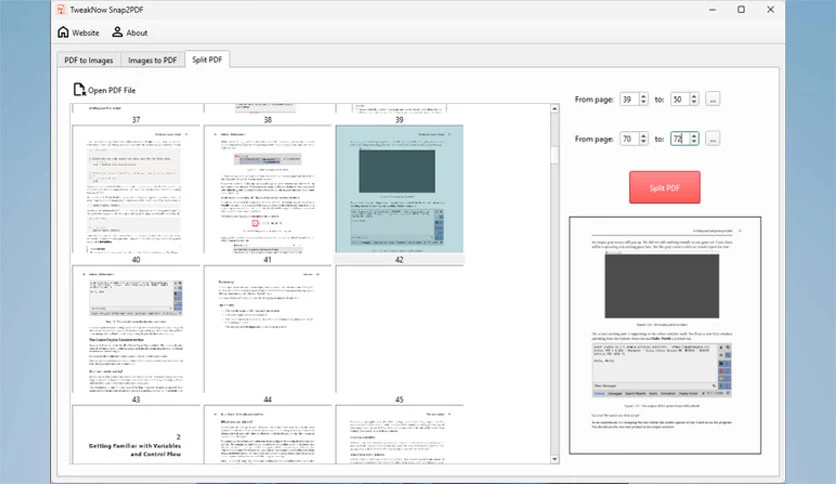Open the Website link
The image size is (836, 484).
click(x=86, y=33)
